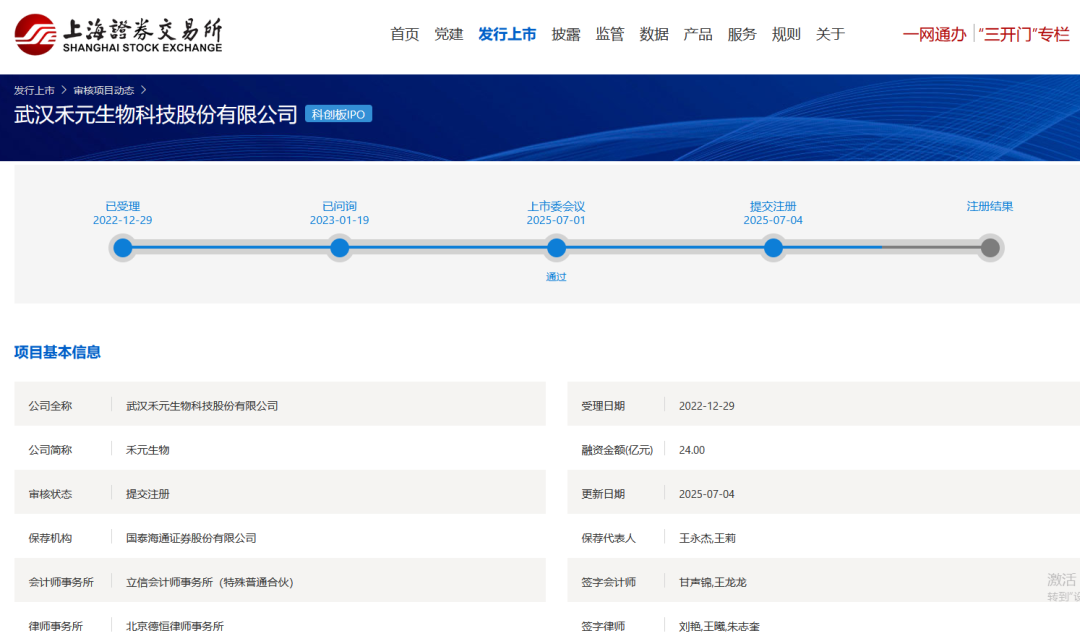The image size is (1080, 636).
Task: Click the 发行上市 breadcrumb link
Action: [x=34, y=90]
